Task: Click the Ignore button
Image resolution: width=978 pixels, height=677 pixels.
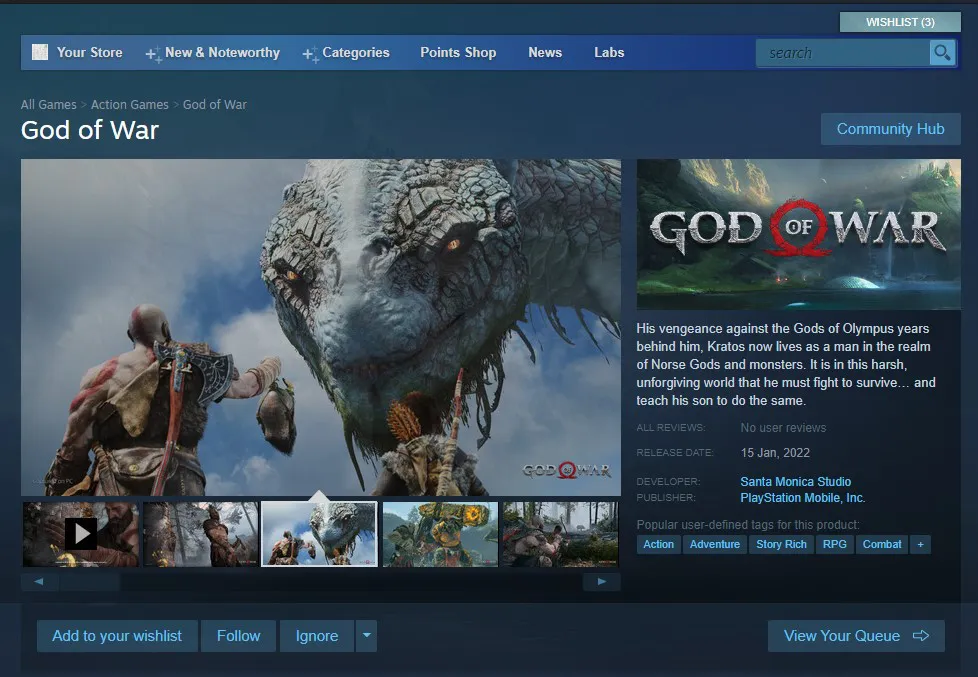Action: [317, 635]
